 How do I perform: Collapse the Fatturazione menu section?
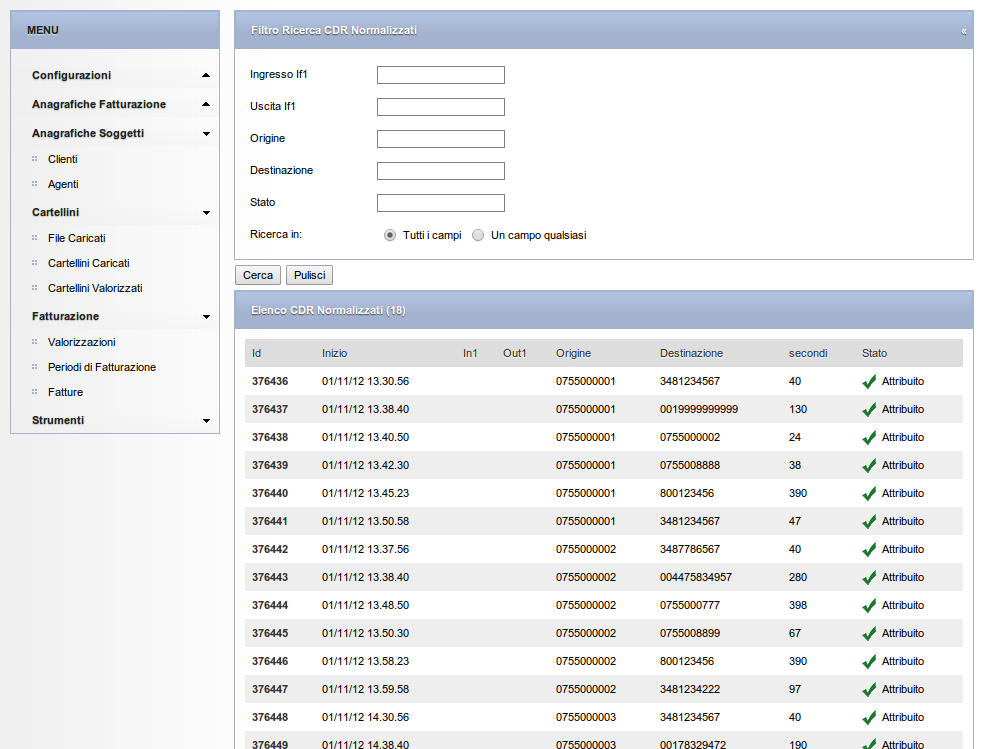[x=206, y=317]
